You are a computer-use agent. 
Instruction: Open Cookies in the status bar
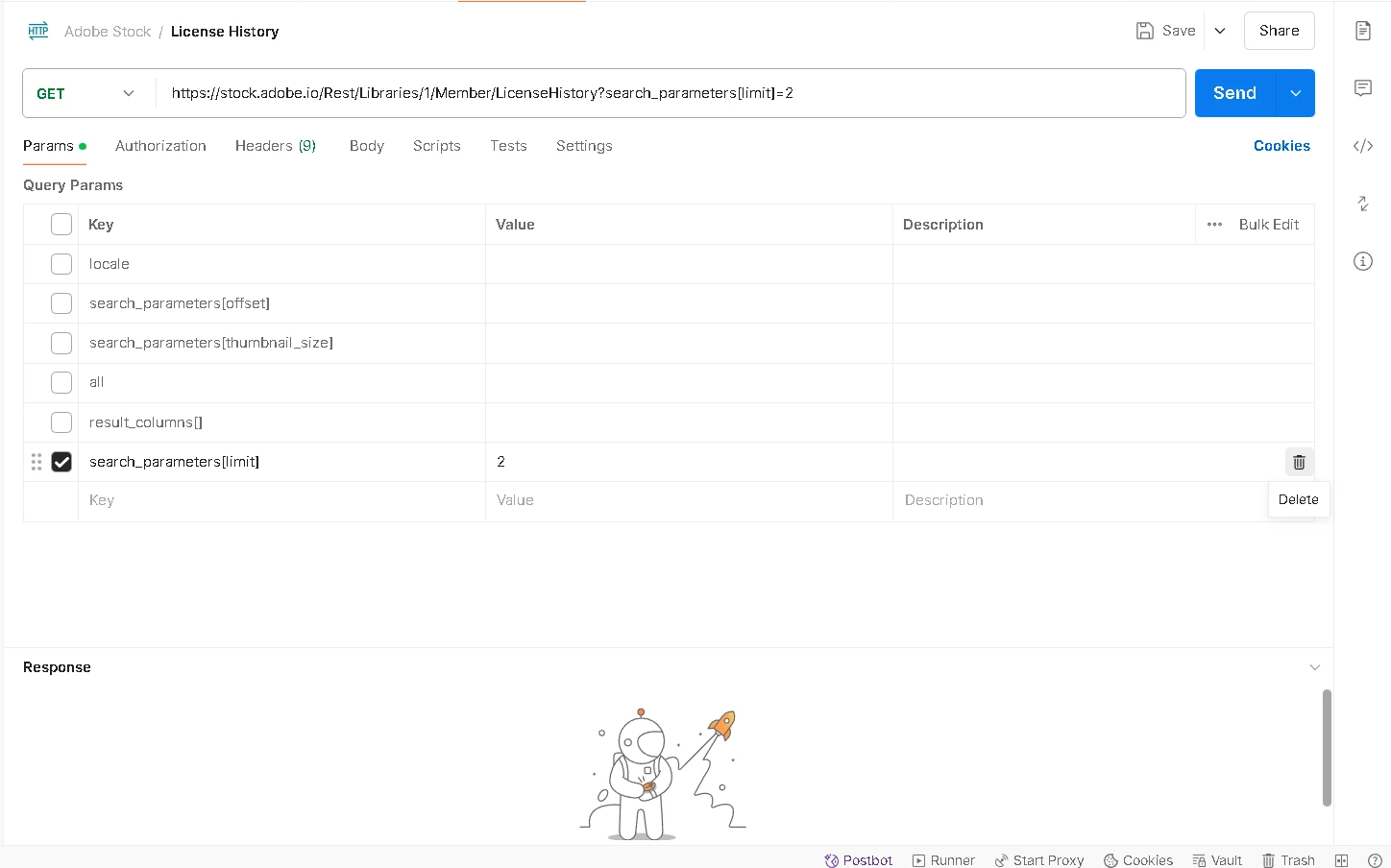[1138, 860]
